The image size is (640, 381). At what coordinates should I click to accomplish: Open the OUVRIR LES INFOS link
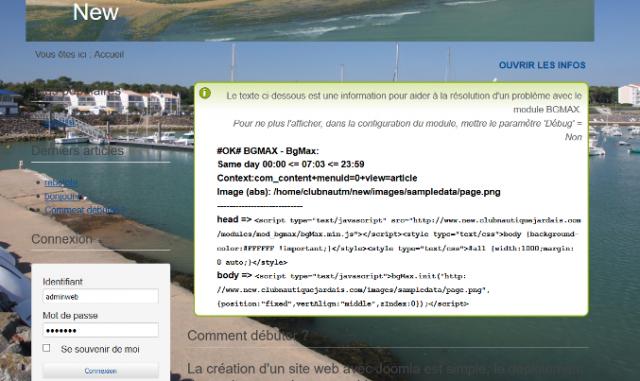542,65
